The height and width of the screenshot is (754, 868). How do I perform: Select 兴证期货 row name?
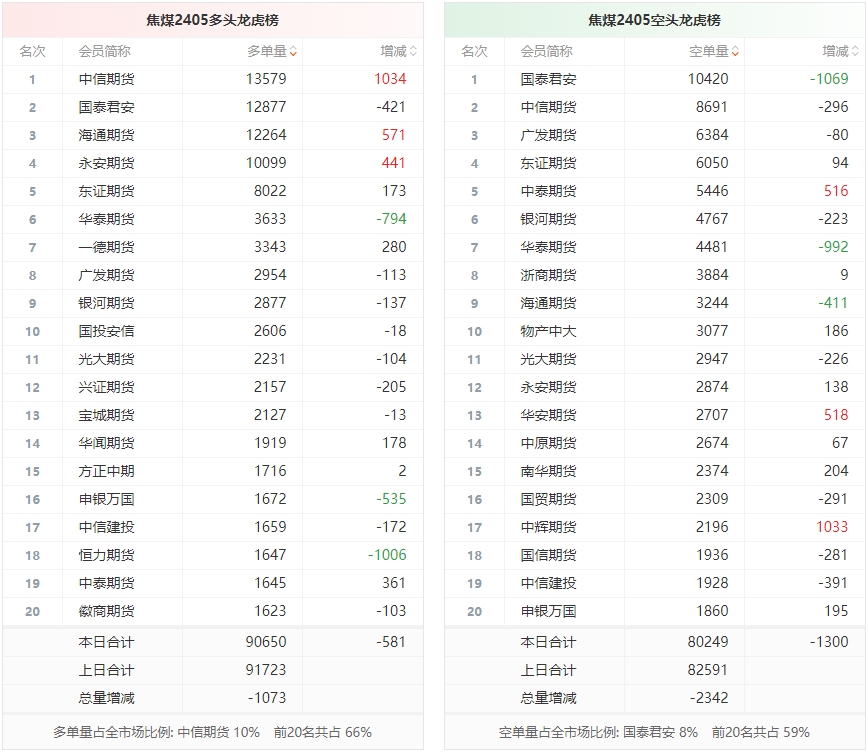[106, 387]
